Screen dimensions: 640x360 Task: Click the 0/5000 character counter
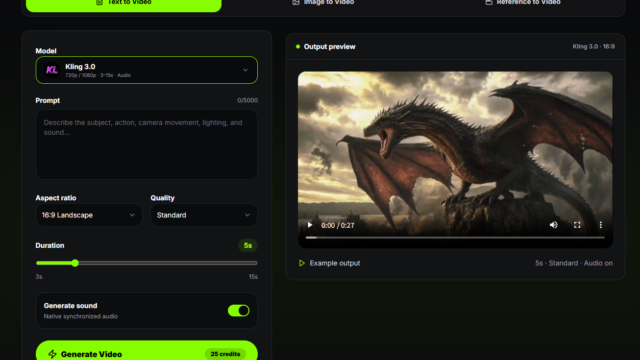click(247, 100)
